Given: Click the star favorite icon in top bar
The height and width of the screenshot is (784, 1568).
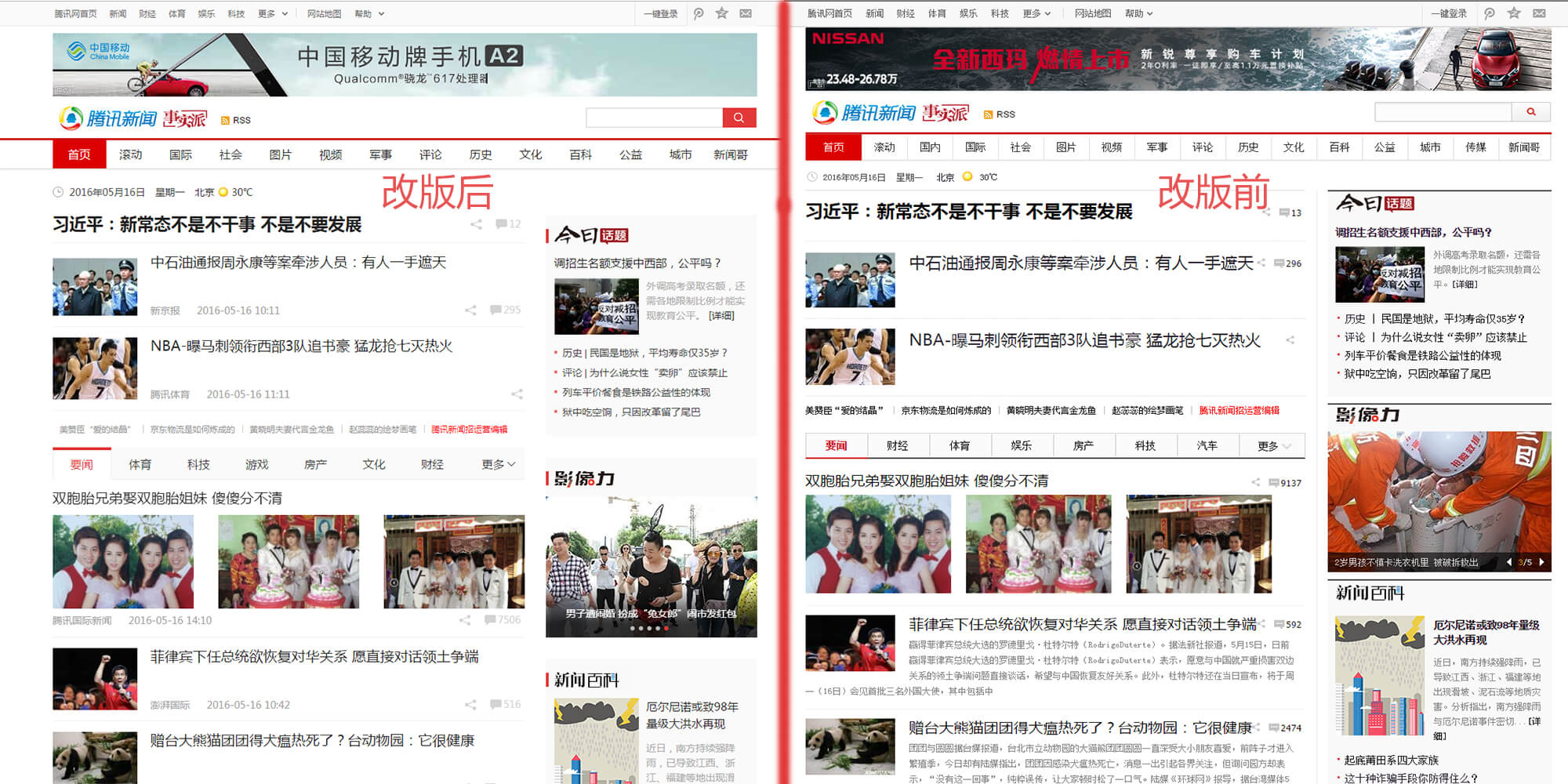Looking at the screenshot, I should tap(722, 13).
